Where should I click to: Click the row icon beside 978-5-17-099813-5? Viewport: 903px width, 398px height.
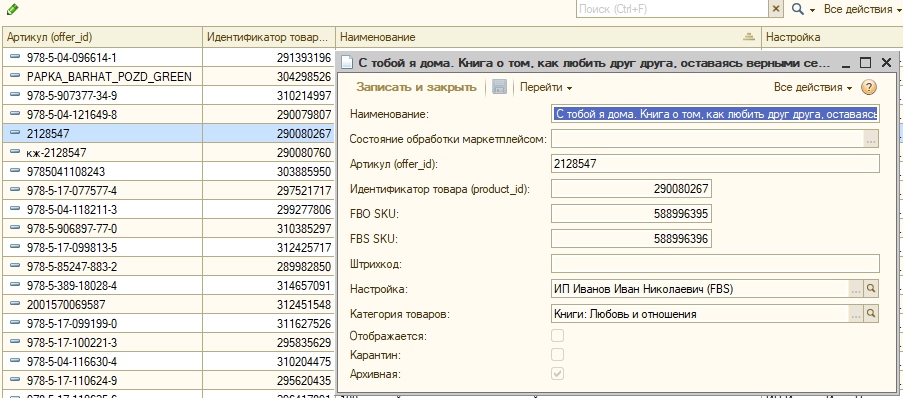tap(16, 247)
